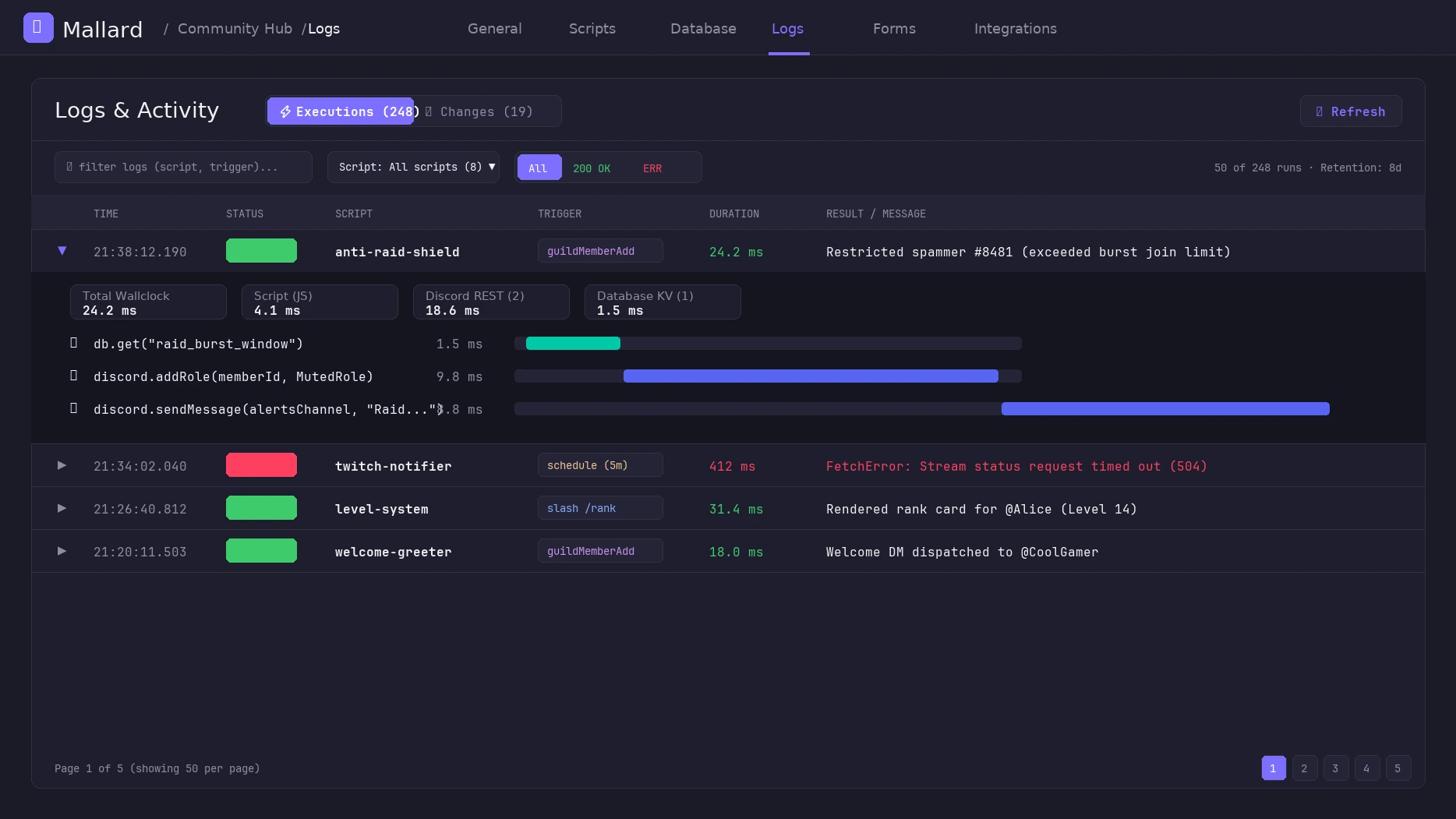Click the welcome-greeter script name
The image size is (1456, 819).
coord(394,552)
